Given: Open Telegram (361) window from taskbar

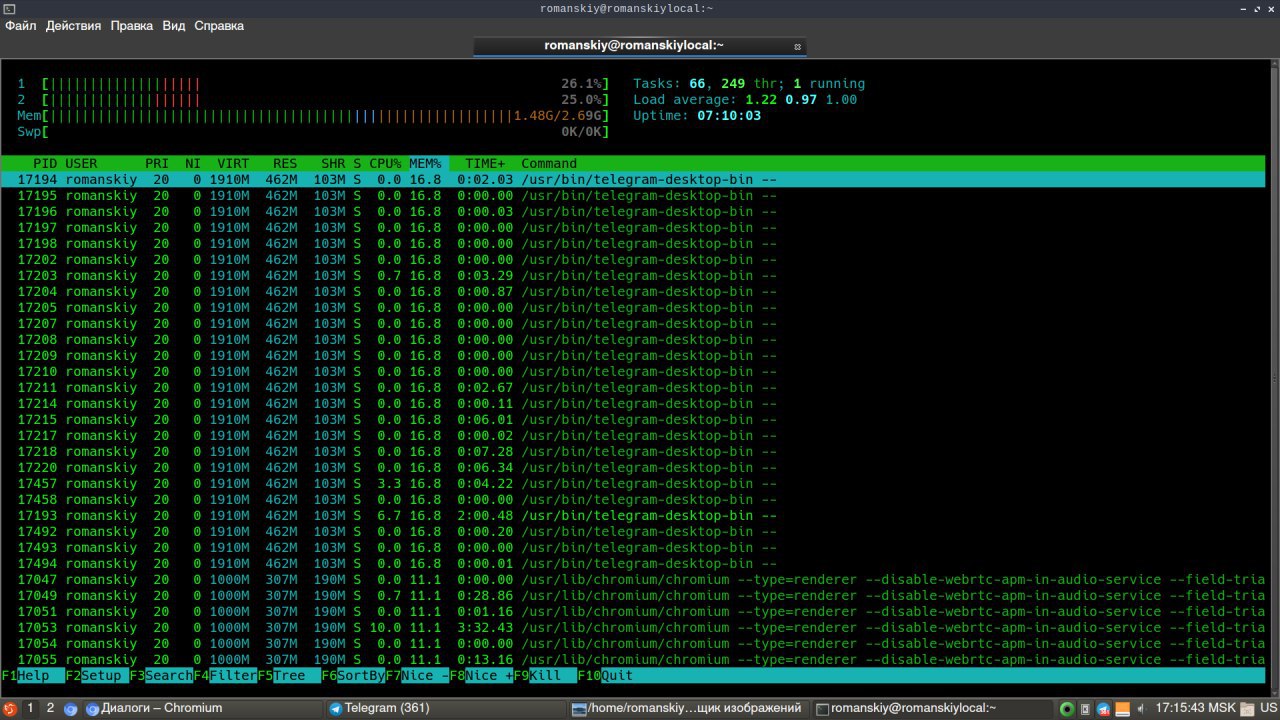Looking at the screenshot, I should click(446, 708).
